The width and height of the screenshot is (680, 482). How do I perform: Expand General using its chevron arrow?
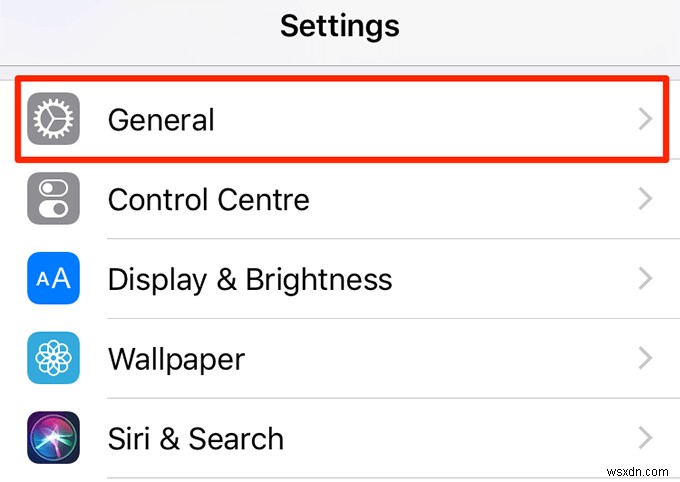pyautogui.click(x=645, y=120)
